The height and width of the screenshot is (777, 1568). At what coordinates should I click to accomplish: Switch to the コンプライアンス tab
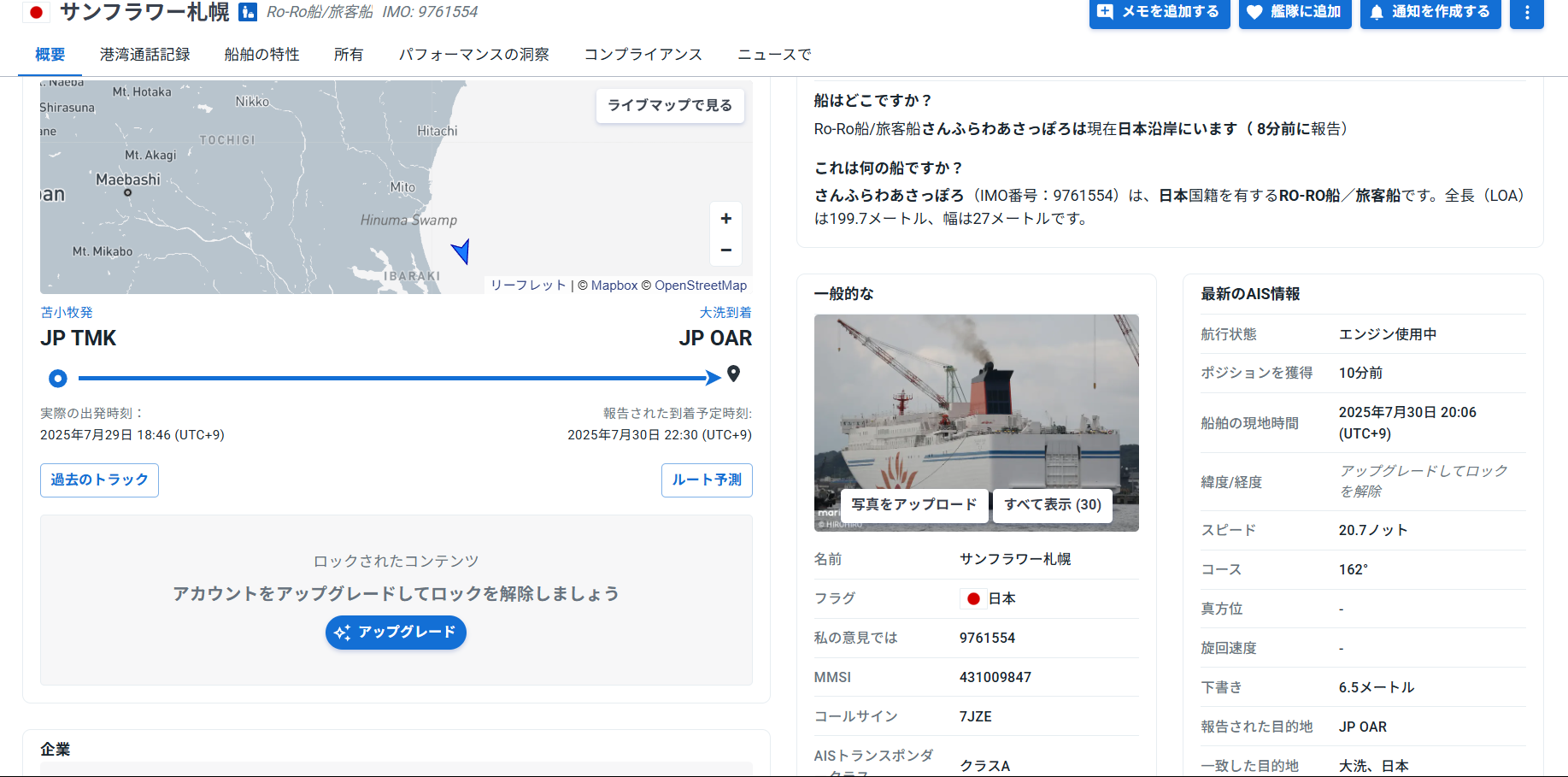(643, 55)
